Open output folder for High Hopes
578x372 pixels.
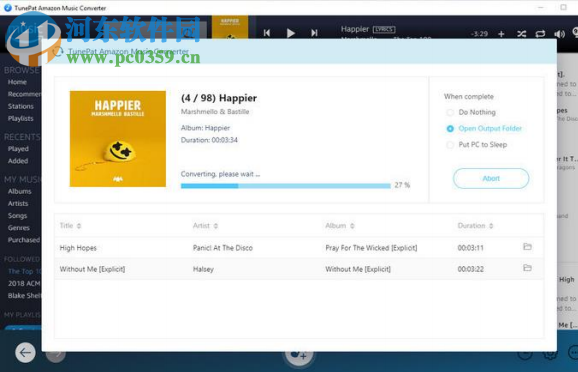click(x=527, y=247)
